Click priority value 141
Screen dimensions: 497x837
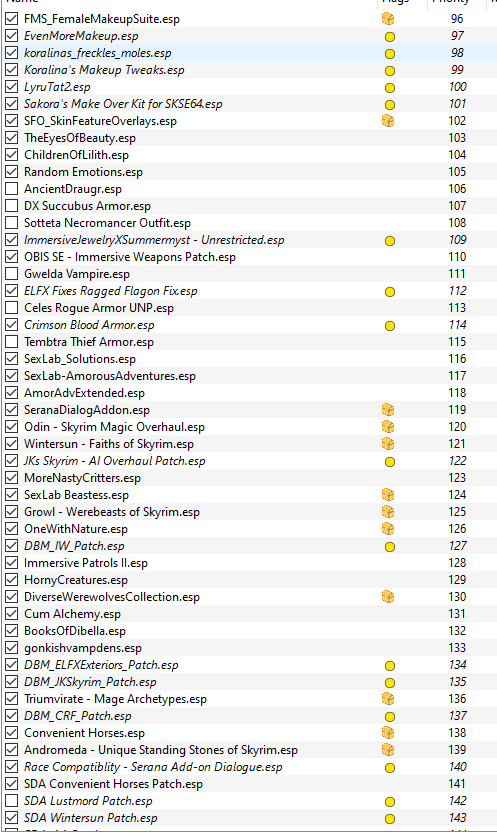tap(457, 784)
